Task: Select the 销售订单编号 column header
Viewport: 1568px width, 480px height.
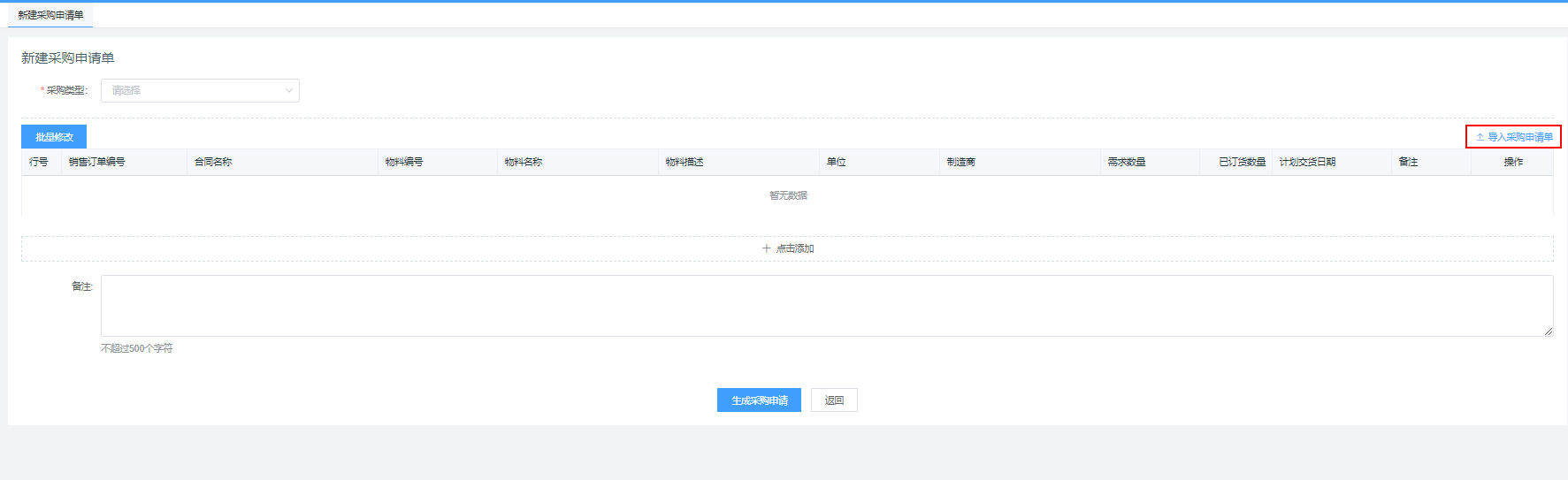Action: point(96,162)
